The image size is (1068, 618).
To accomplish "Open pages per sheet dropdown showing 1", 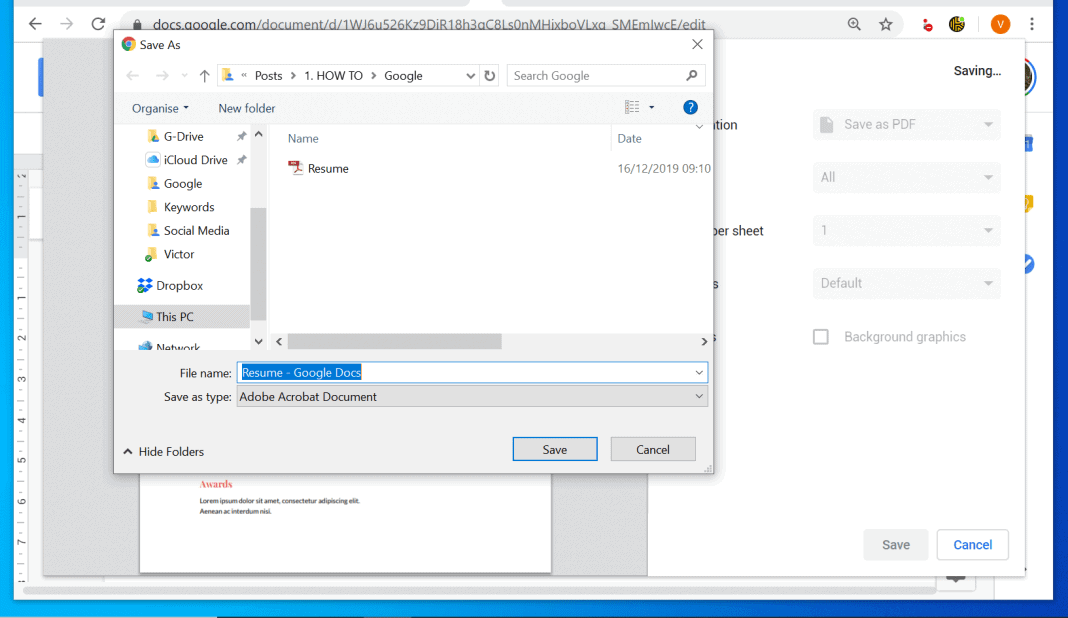I will tap(907, 230).
